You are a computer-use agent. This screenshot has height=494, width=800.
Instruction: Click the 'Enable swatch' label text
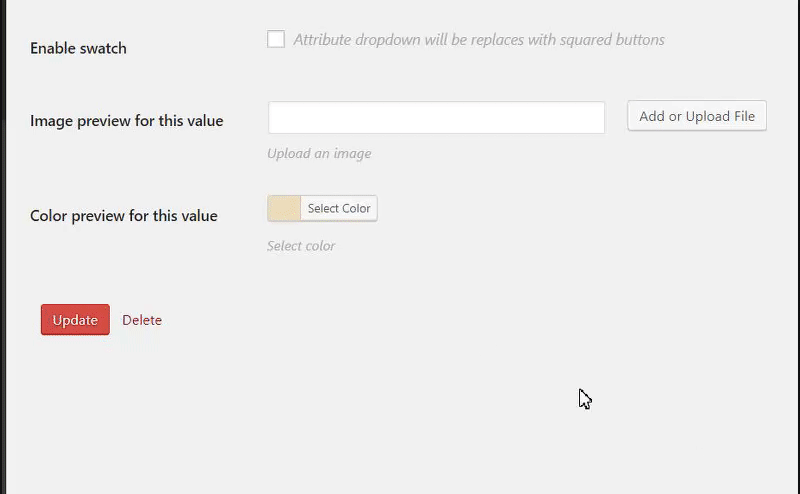(78, 48)
